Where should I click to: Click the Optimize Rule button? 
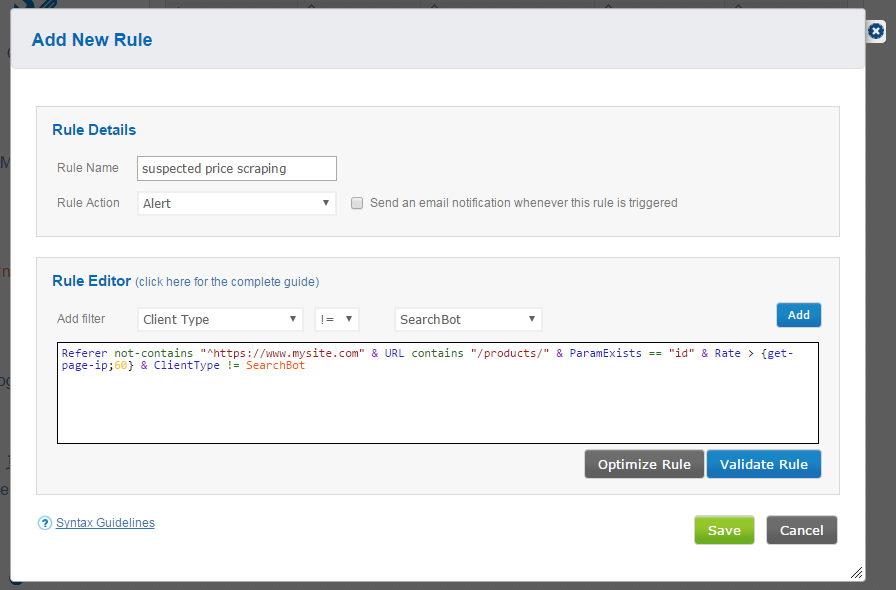click(644, 464)
